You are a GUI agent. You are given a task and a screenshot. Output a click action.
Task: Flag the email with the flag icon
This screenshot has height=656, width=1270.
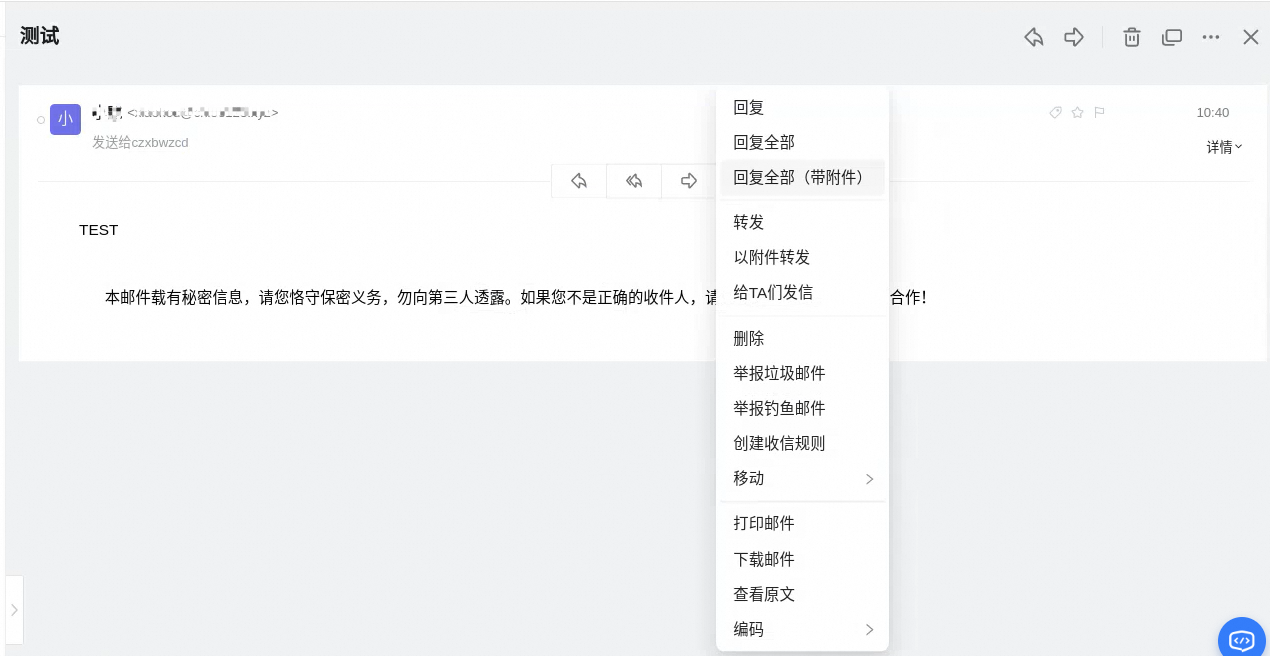(x=1099, y=113)
